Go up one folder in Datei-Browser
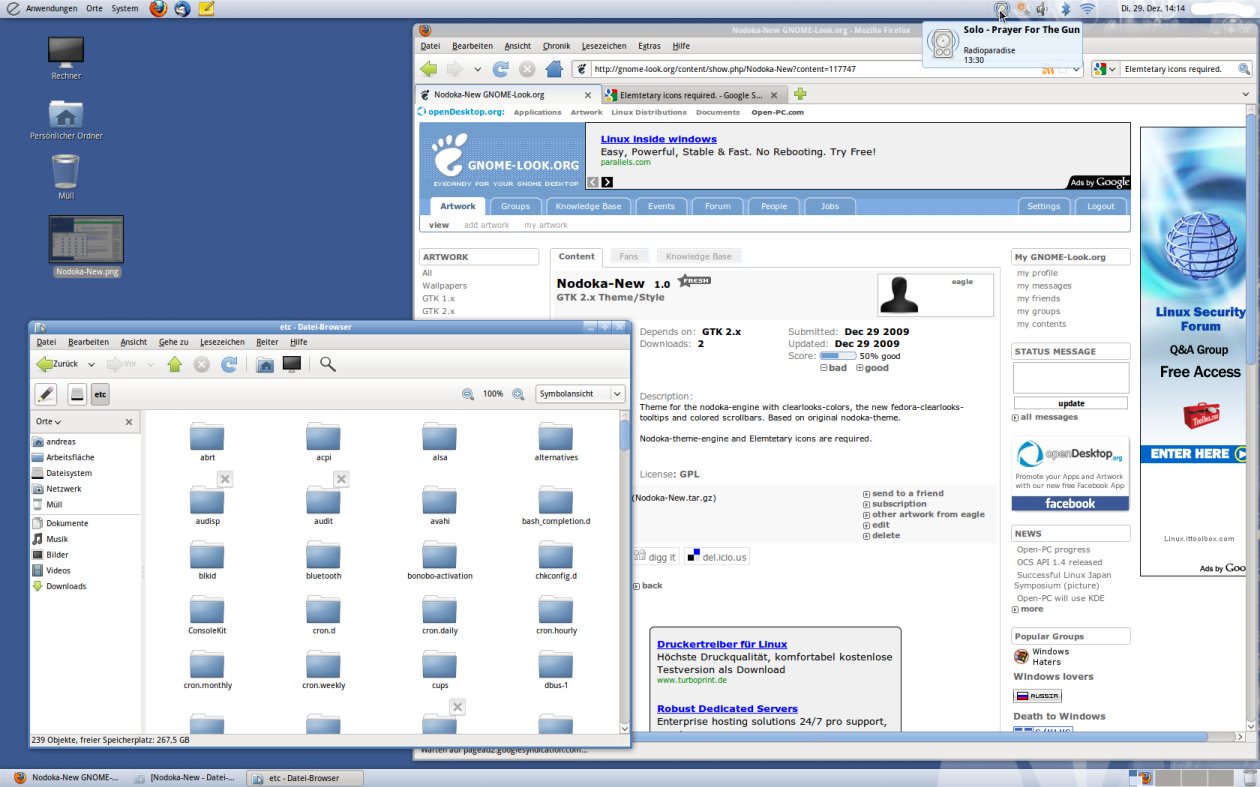 [175, 364]
